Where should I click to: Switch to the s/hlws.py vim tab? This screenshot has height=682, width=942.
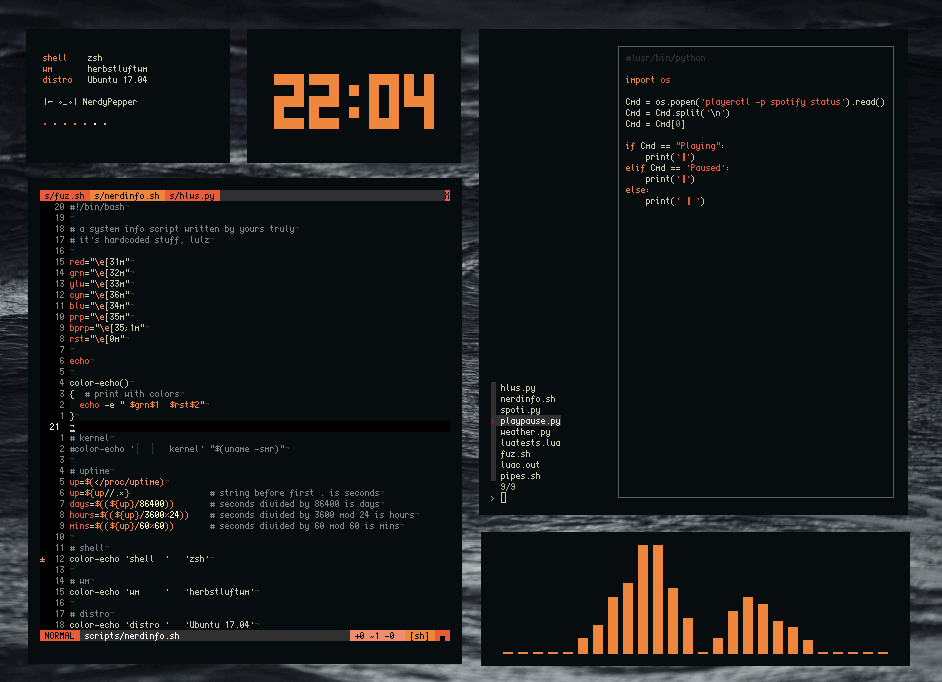[192, 196]
